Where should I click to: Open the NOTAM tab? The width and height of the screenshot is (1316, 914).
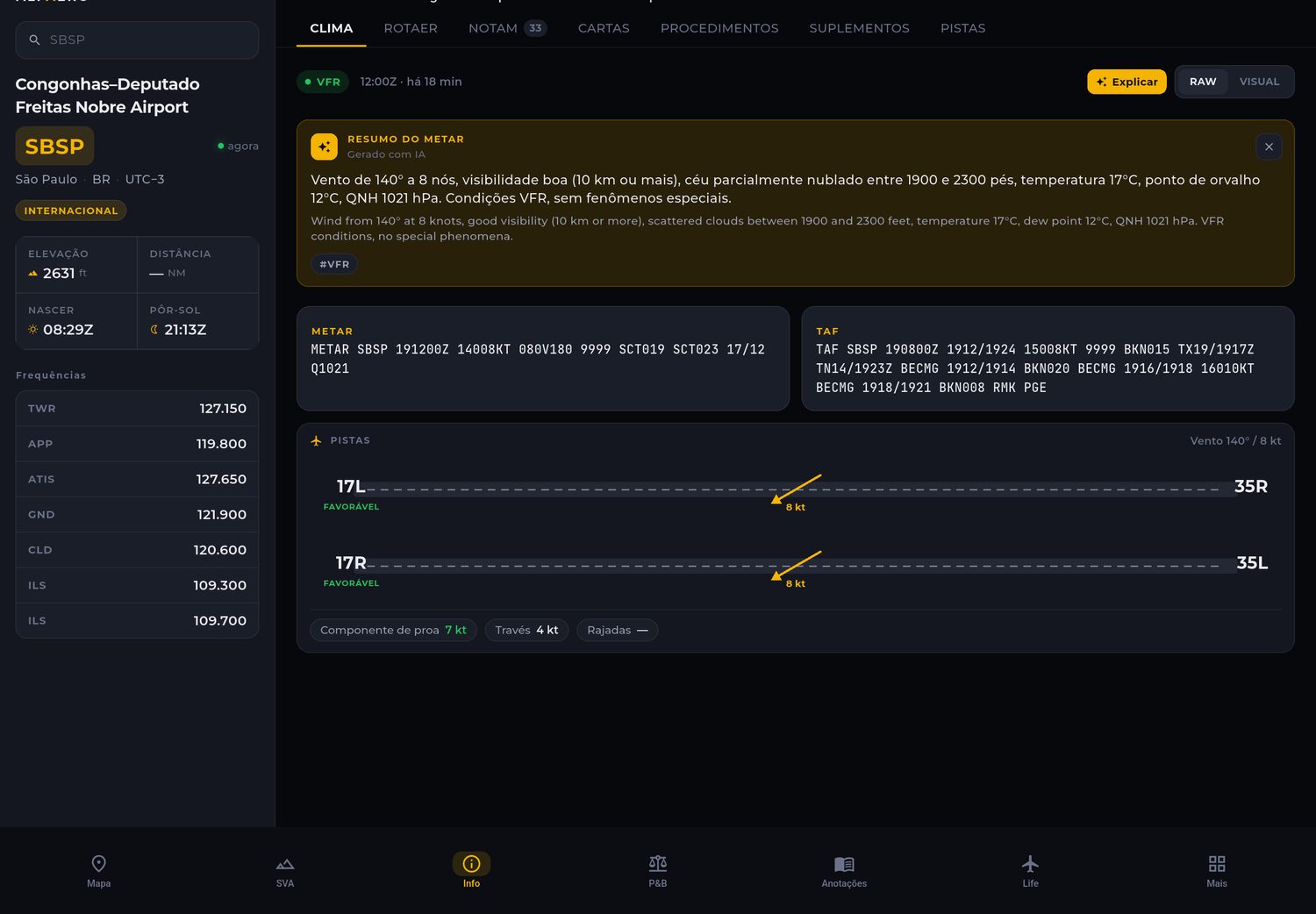[x=507, y=28]
